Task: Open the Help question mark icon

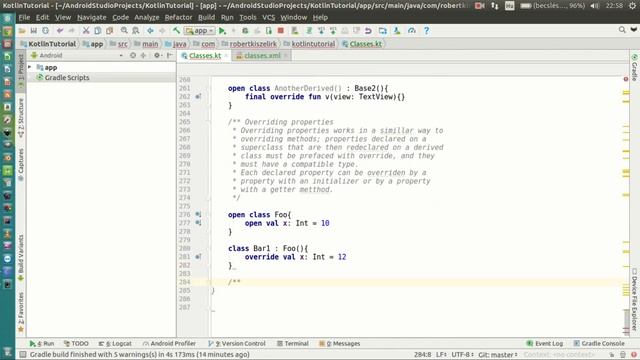Action: [427, 31]
